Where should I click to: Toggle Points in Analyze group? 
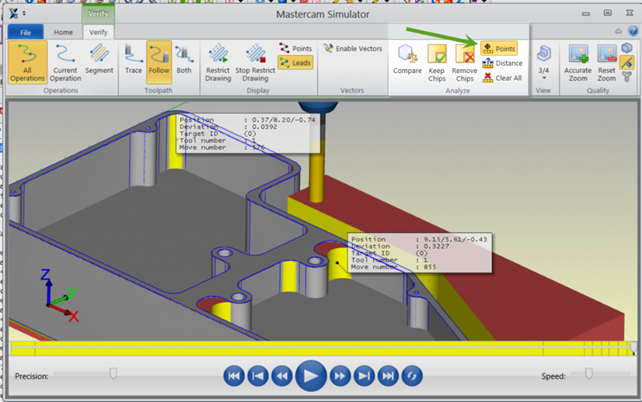[x=499, y=48]
